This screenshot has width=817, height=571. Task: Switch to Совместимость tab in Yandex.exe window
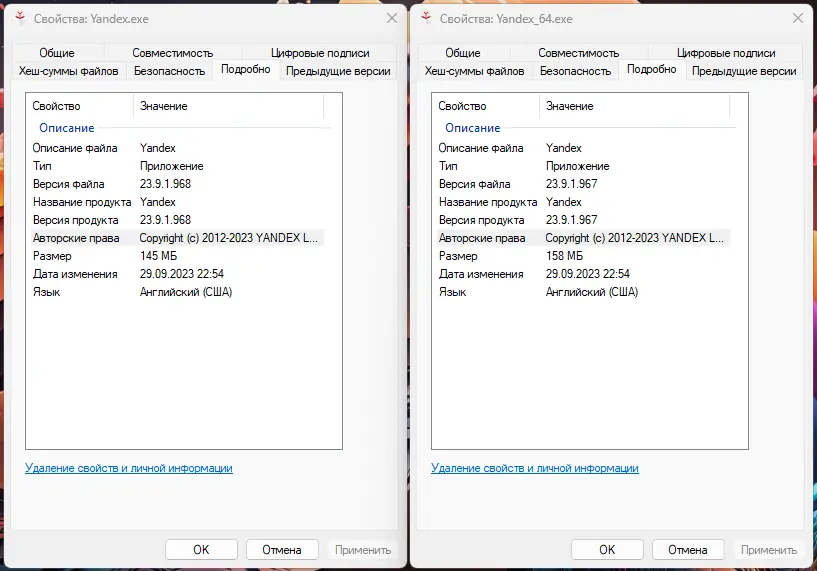(x=172, y=53)
